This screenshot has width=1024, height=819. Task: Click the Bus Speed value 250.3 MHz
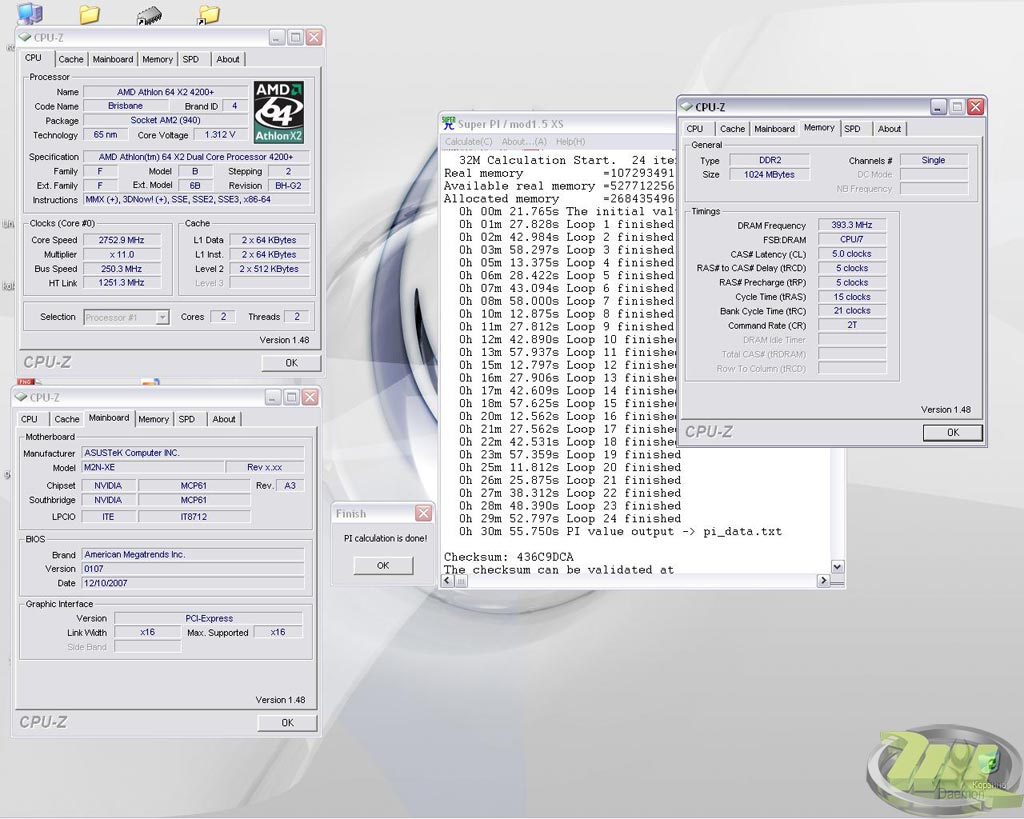[121, 269]
